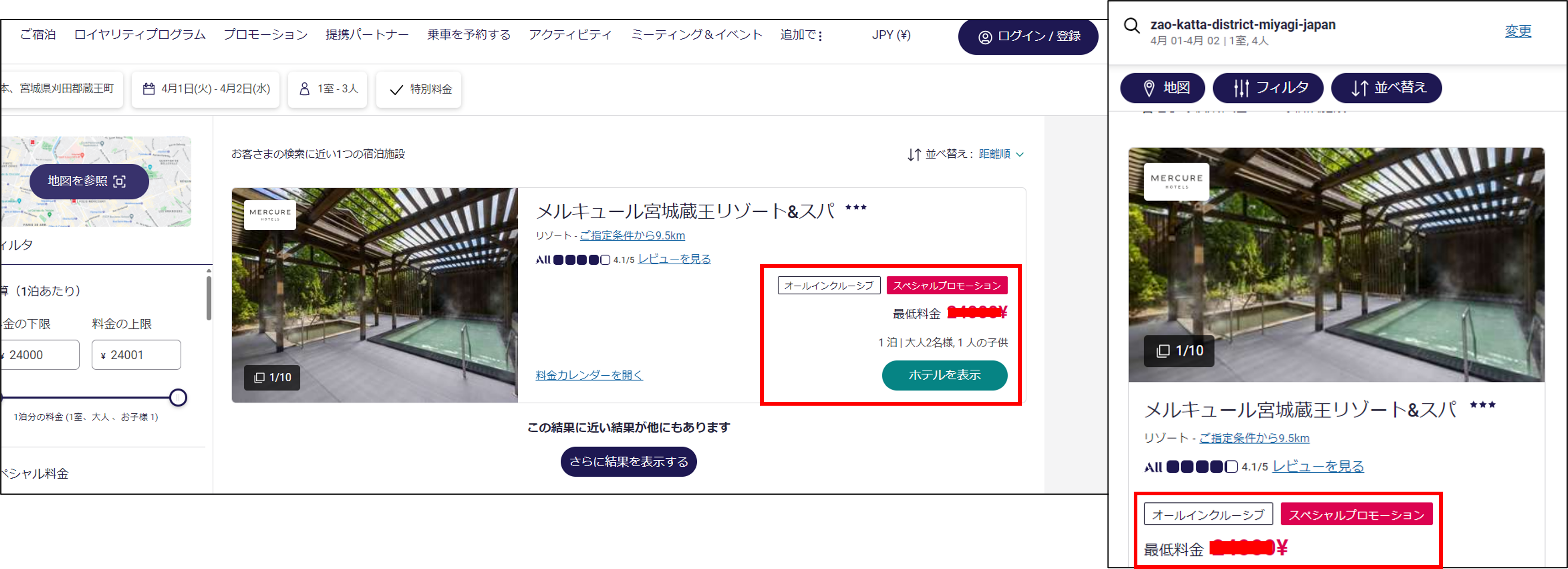Click the filter sidebar scrollbar
The width and height of the screenshot is (1568, 569).
coord(209,298)
